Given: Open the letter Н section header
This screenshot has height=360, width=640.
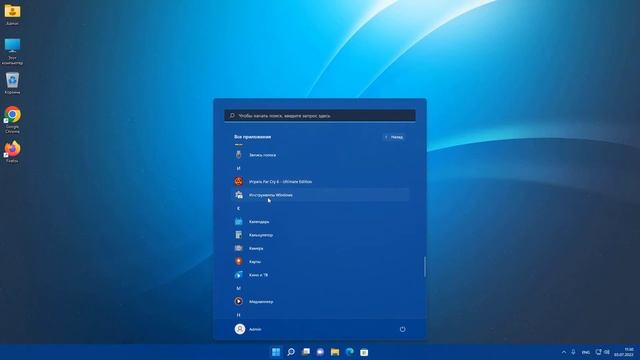Looking at the screenshot, I should click(238, 315).
